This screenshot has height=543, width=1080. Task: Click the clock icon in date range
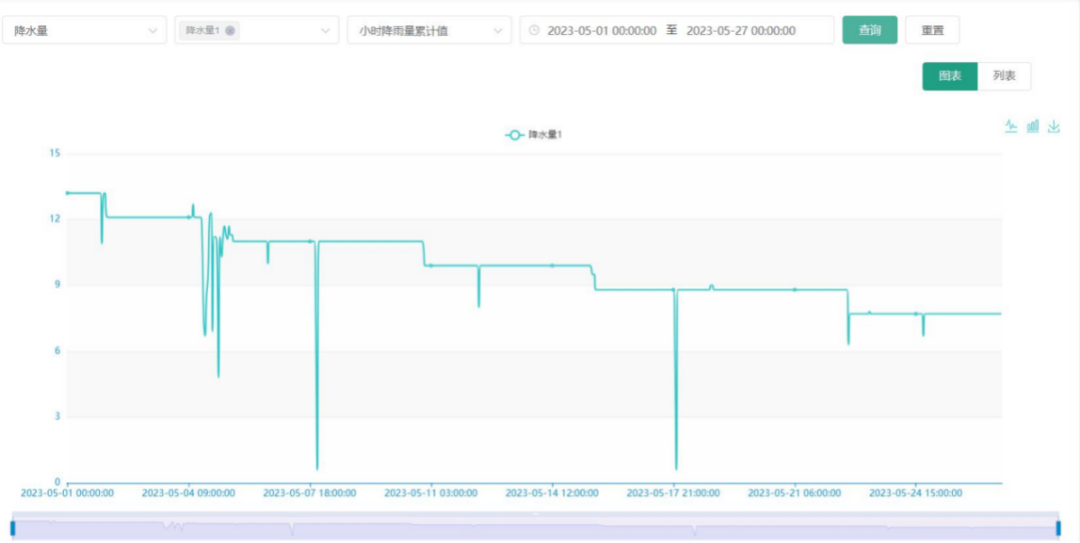[x=534, y=30]
